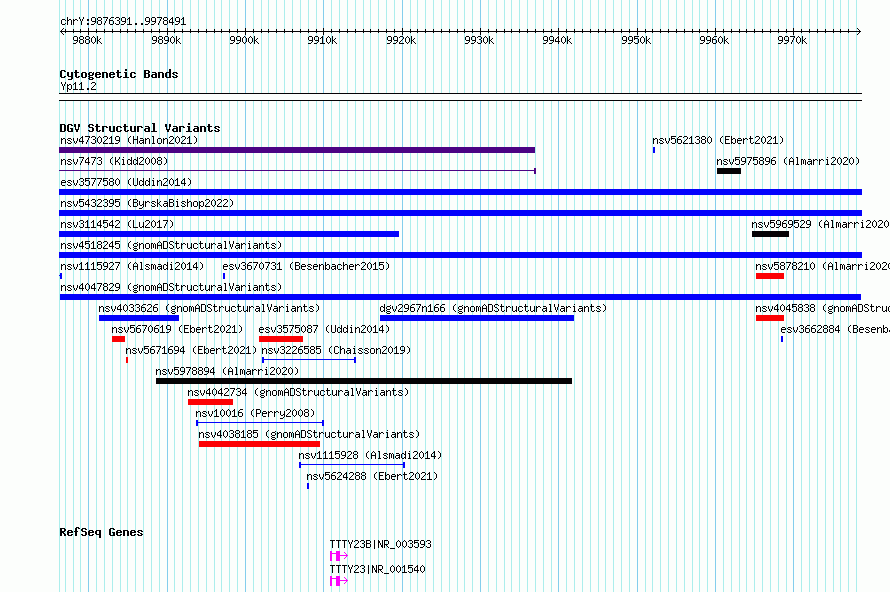The height and width of the screenshot is (592, 890).
Task: Select the TTTY23B magenta gene glyph
Action: pos(339,556)
